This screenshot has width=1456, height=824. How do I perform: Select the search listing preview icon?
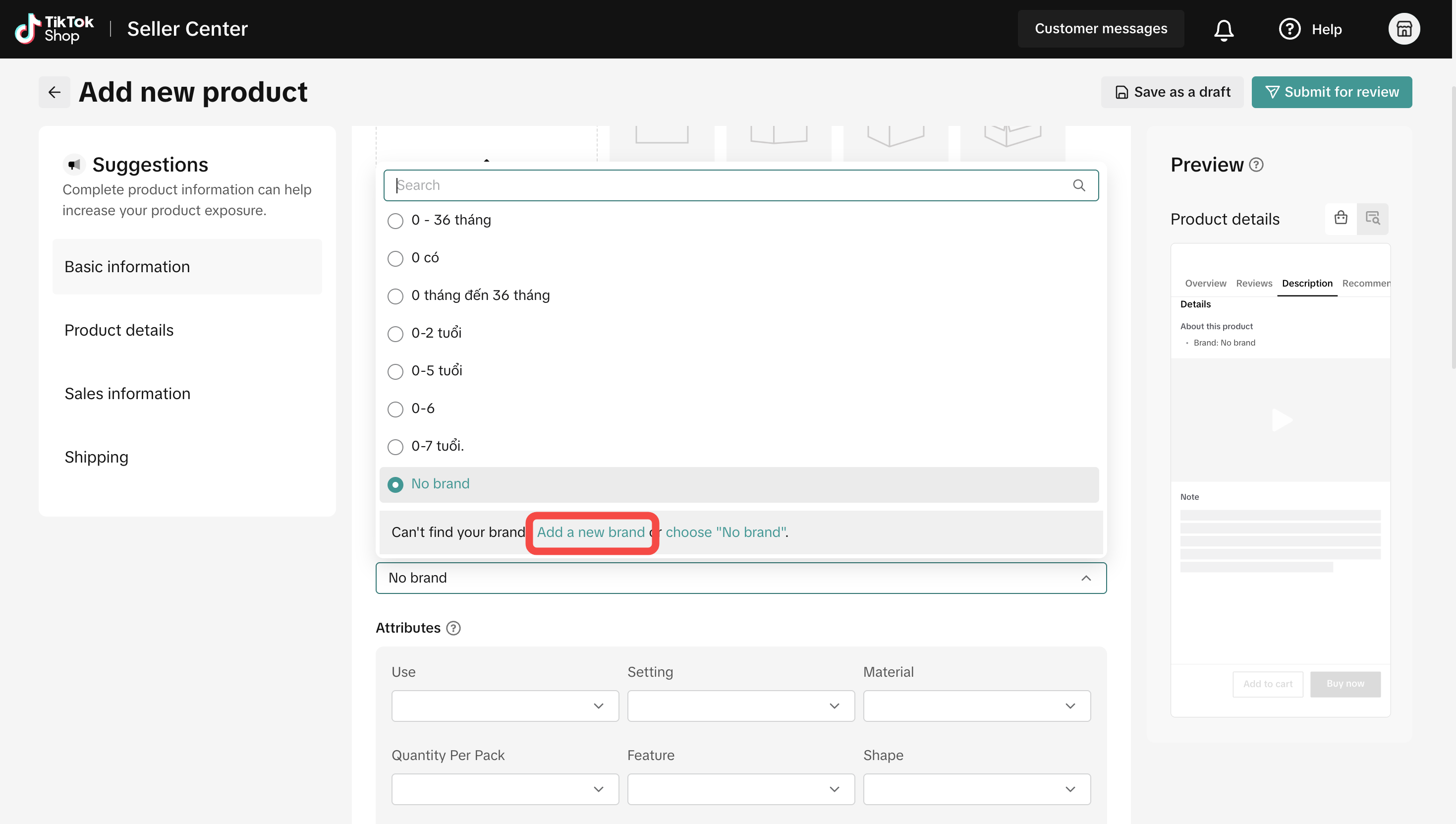click(1372, 219)
